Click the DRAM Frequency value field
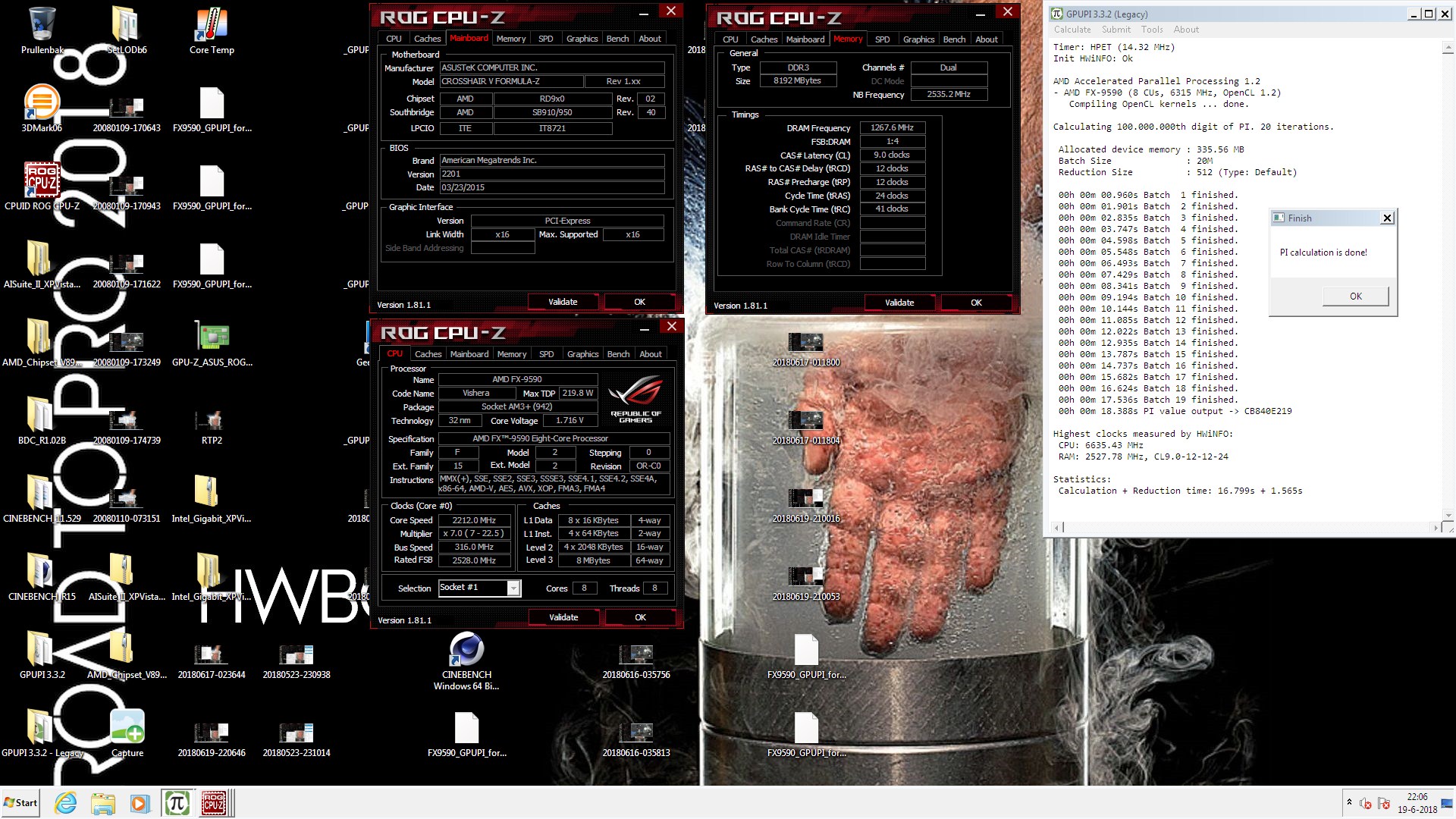This screenshot has width=1456, height=819. click(892, 127)
